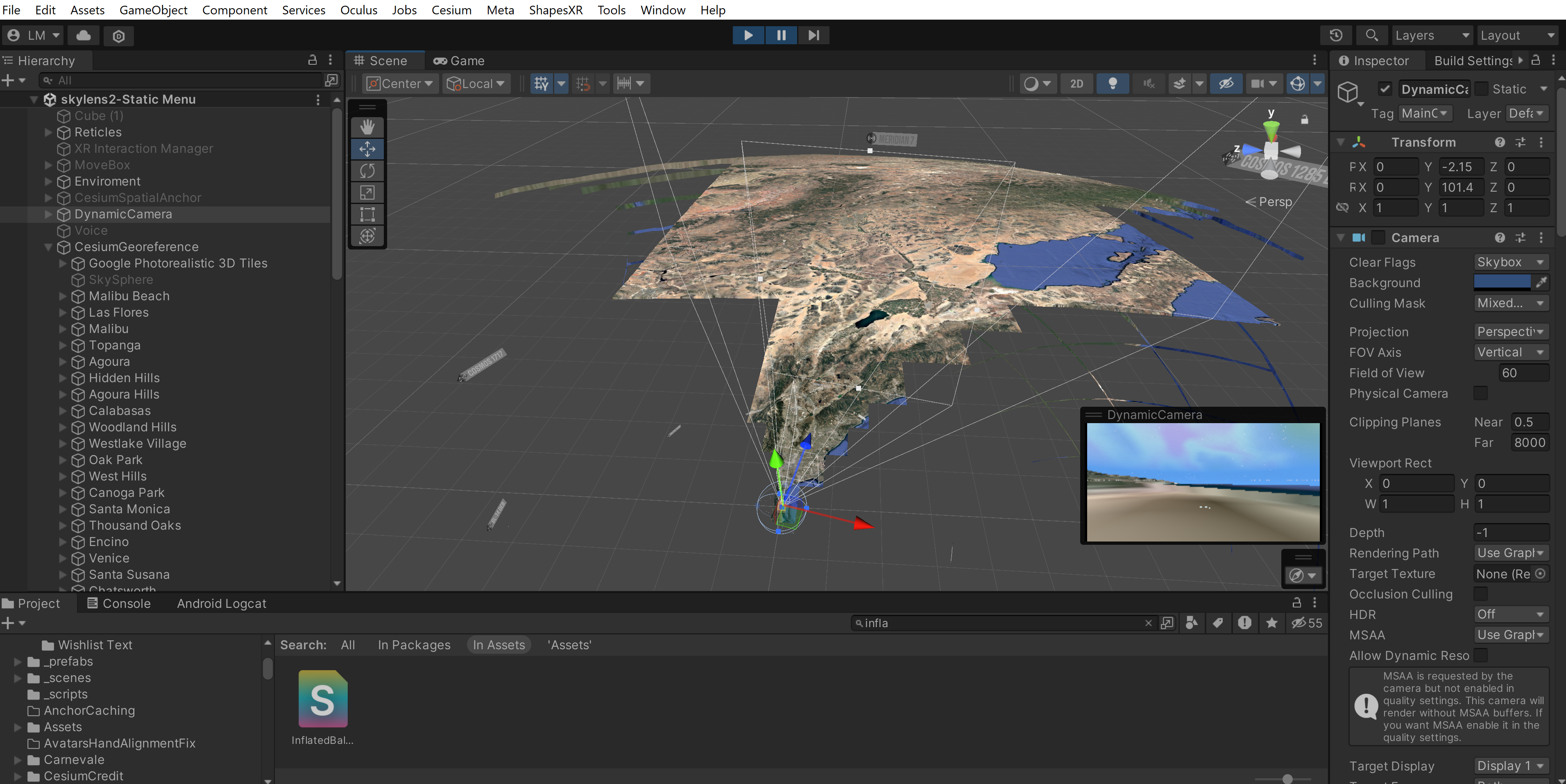Open the version control settings icon
The image size is (1566, 784).
point(118,36)
